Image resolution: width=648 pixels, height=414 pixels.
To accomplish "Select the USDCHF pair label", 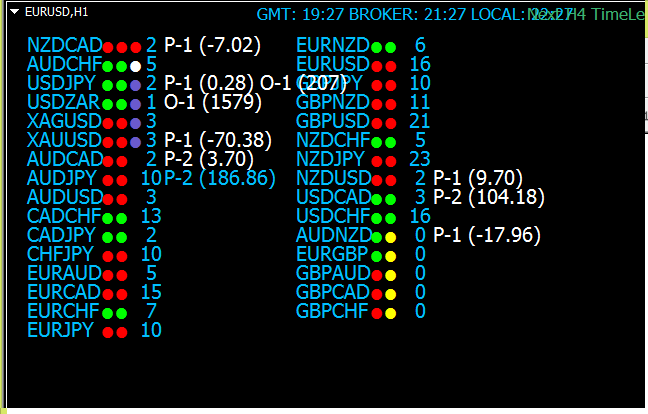I will click(334, 216).
